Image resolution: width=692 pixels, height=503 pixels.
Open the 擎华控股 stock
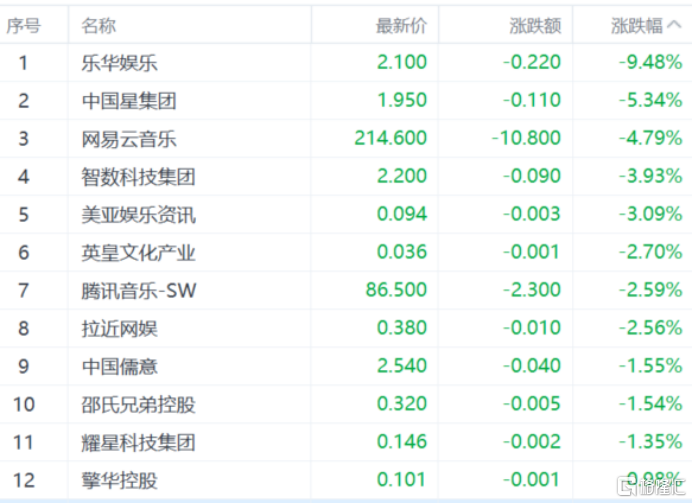click(x=120, y=480)
